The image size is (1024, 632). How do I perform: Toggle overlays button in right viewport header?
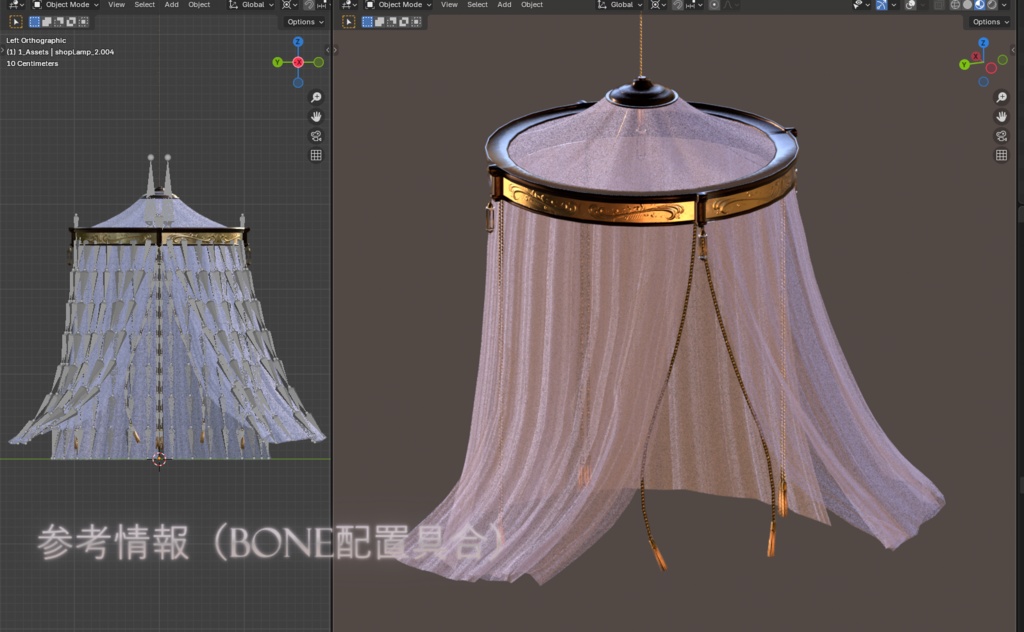[910, 5]
